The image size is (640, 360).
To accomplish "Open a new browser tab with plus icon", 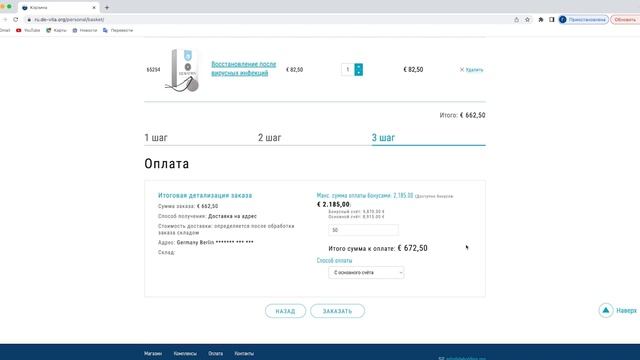I will tap(107, 7).
